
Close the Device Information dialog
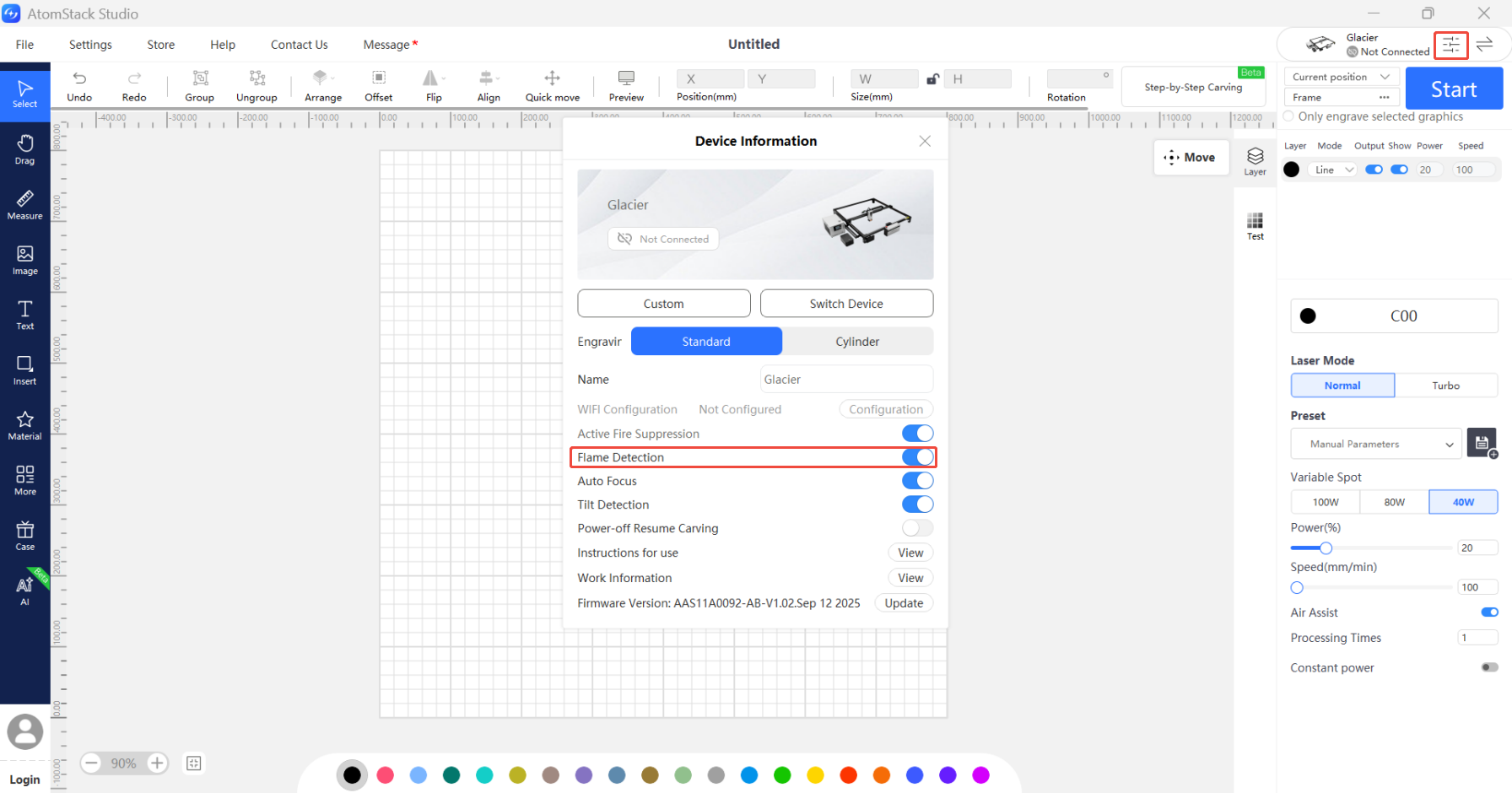click(x=925, y=141)
